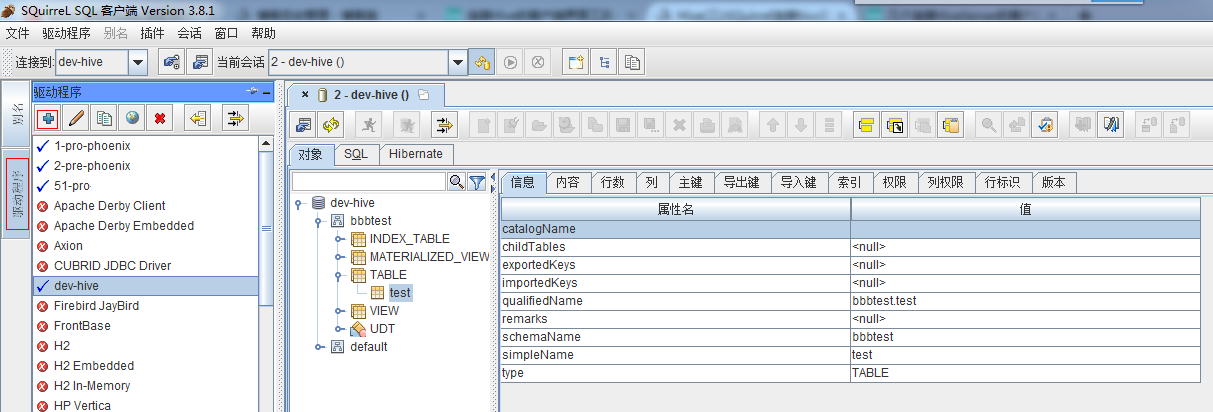
Task: Open the 内容 tab
Action: [568, 182]
